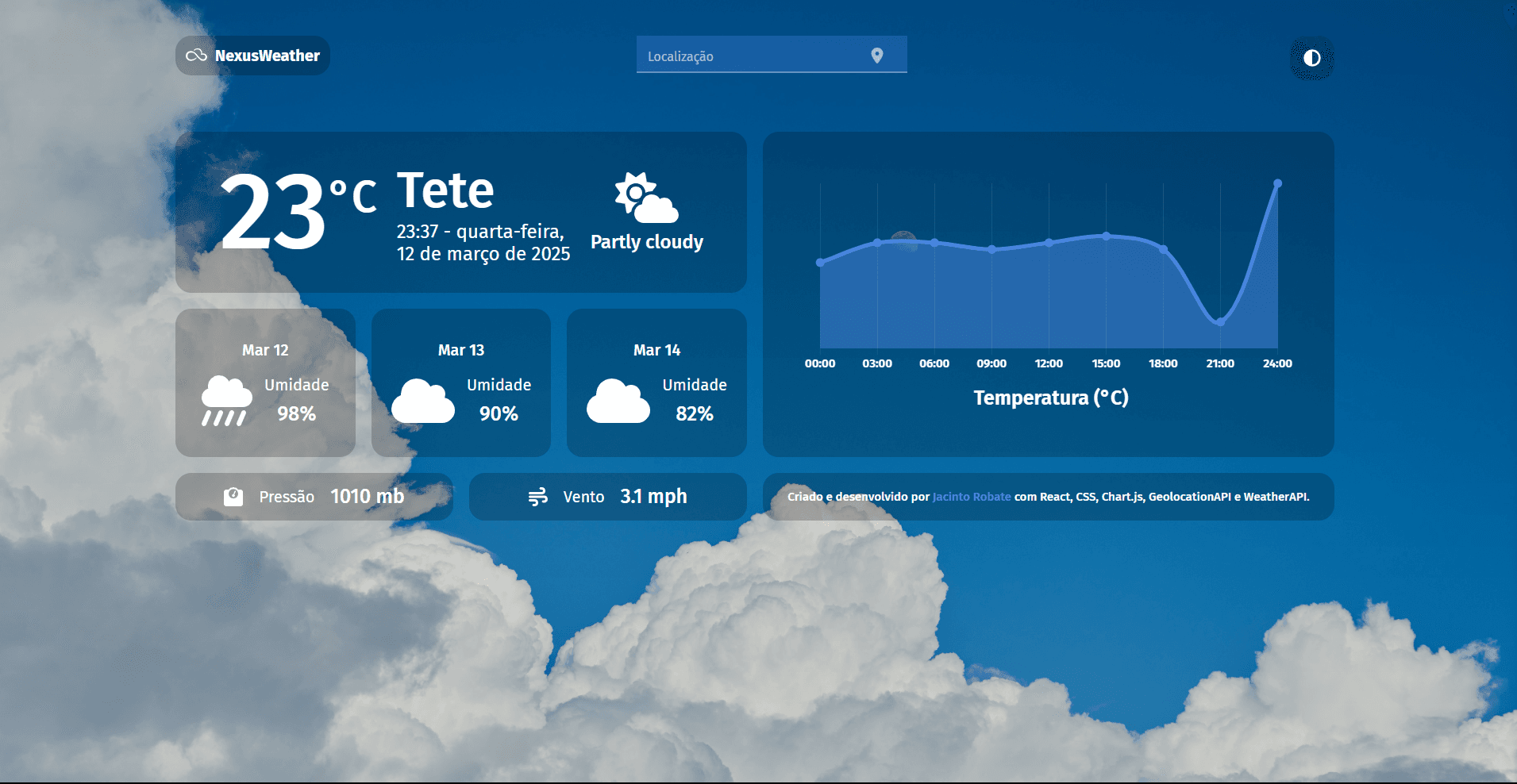The image size is (1517, 784).
Task: Click the Partly cloudy condition text
Action: [x=646, y=242]
